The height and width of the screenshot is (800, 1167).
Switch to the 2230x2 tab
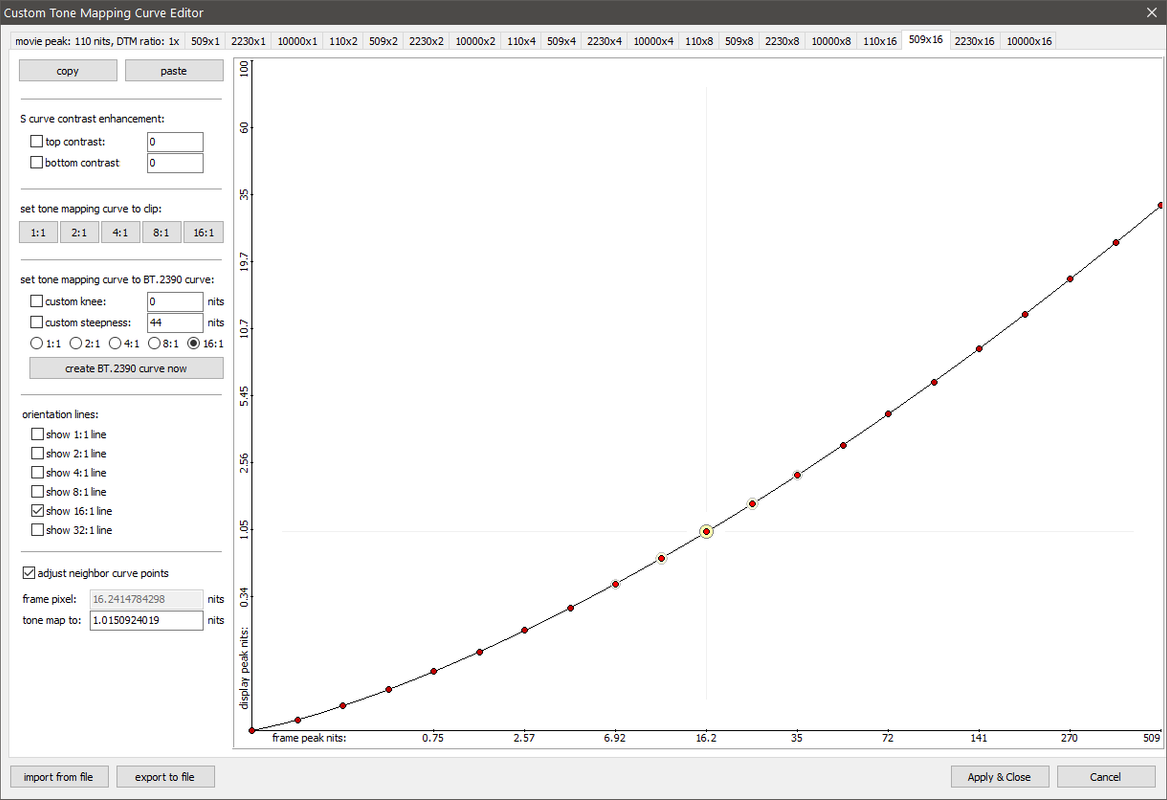click(426, 41)
